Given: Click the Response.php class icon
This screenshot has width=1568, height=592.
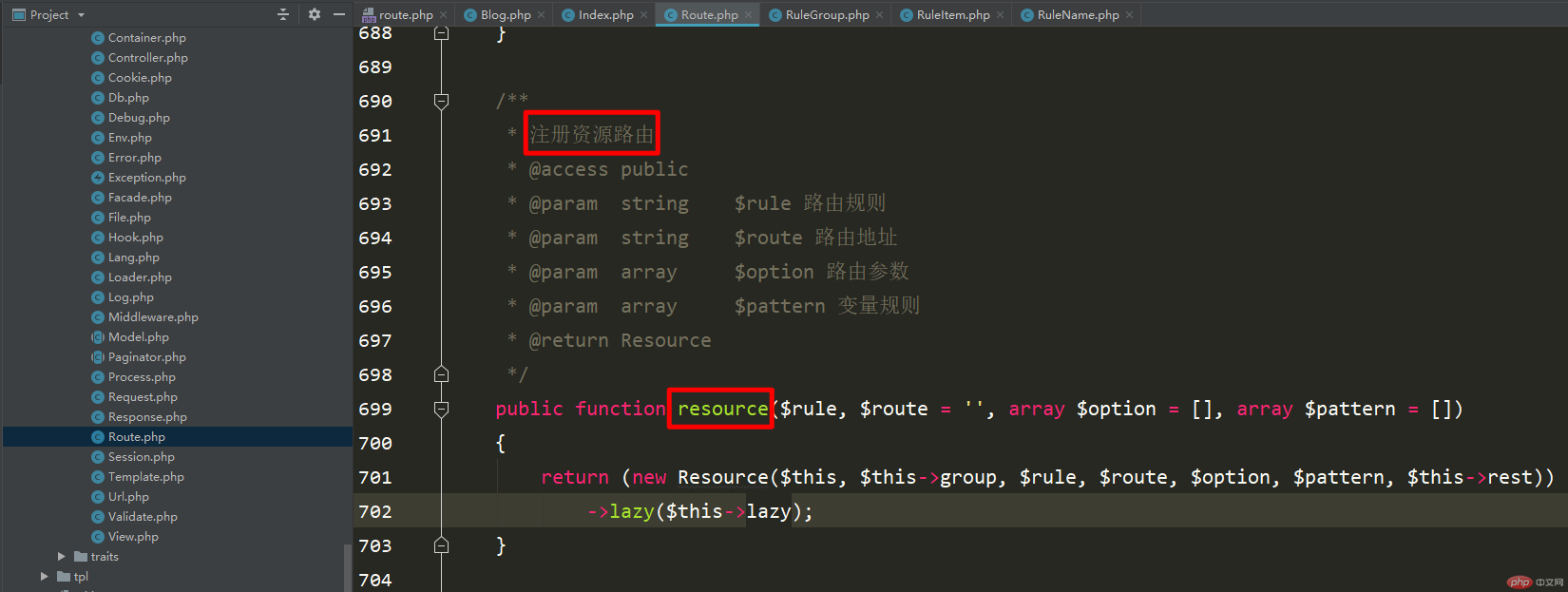Looking at the screenshot, I should (x=98, y=417).
